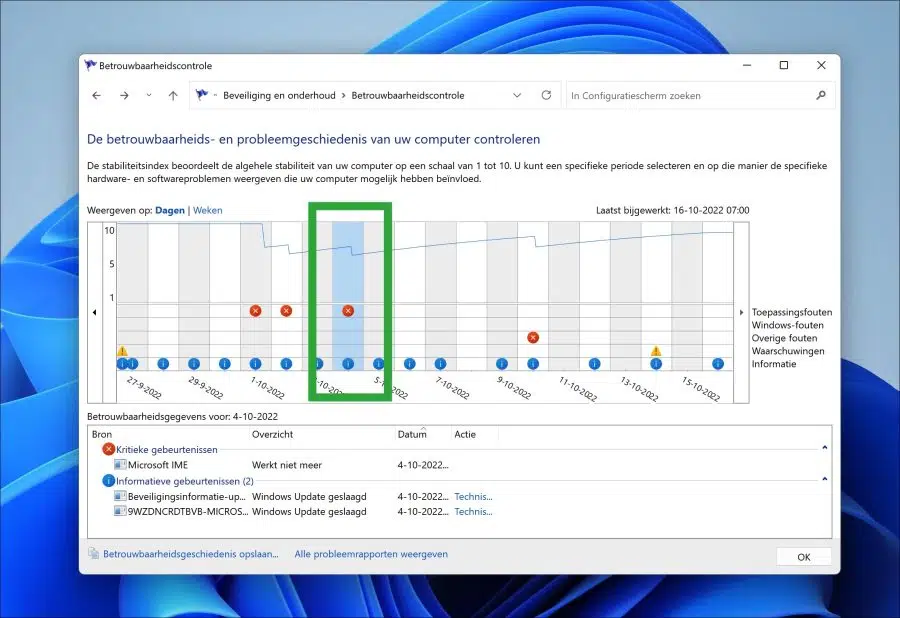Open the window menu via title bar flag icon
The image size is (900, 618).
pyautogui.click(x=90, y=65)
